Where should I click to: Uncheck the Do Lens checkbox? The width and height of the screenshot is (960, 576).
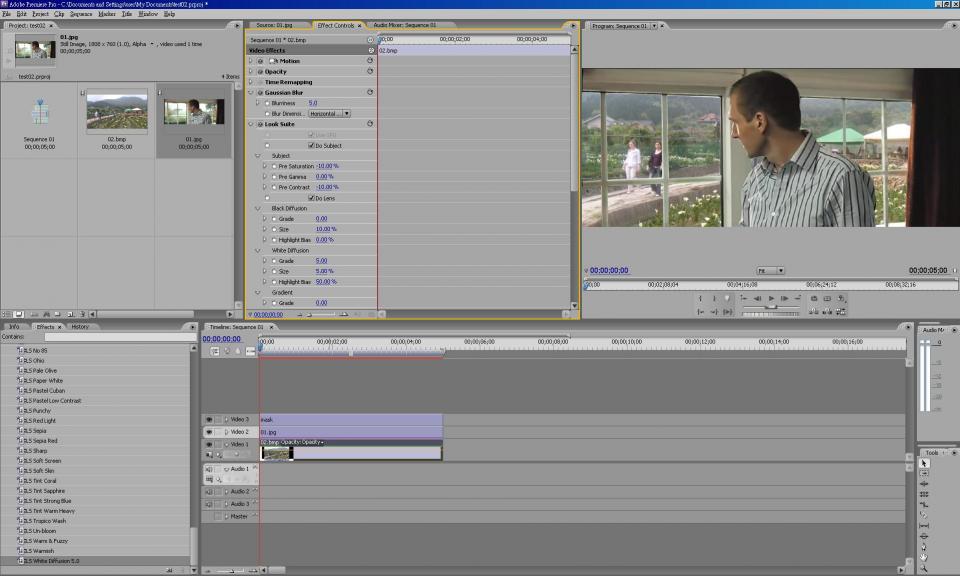[312, 198]
